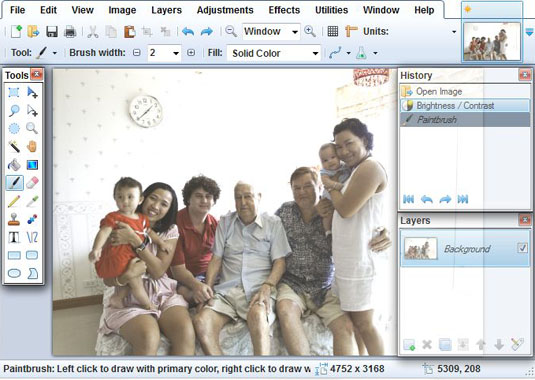Viewport: 535px width, 380px height.
Task: Select the Ellipse Select tool
Action: pyautogui.click(x=14, y=129)
